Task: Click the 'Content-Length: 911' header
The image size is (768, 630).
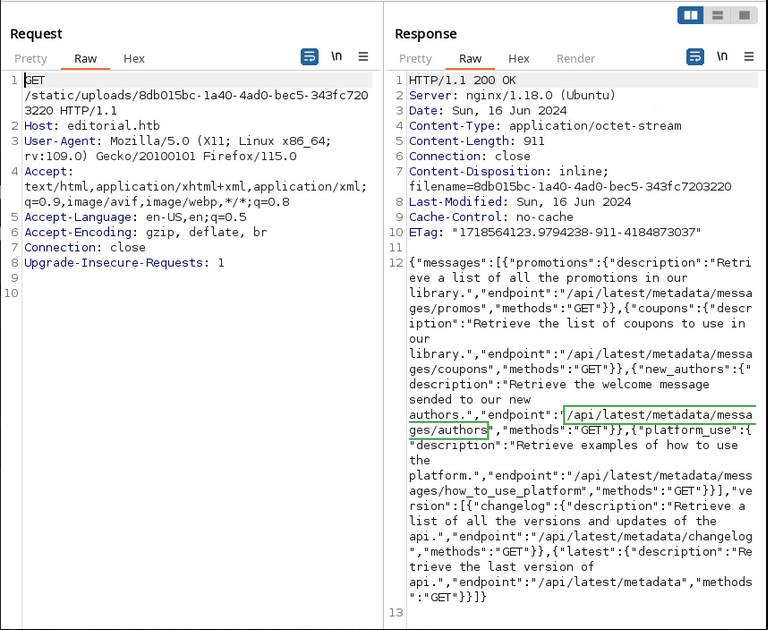Action: [x=477, y=141]
